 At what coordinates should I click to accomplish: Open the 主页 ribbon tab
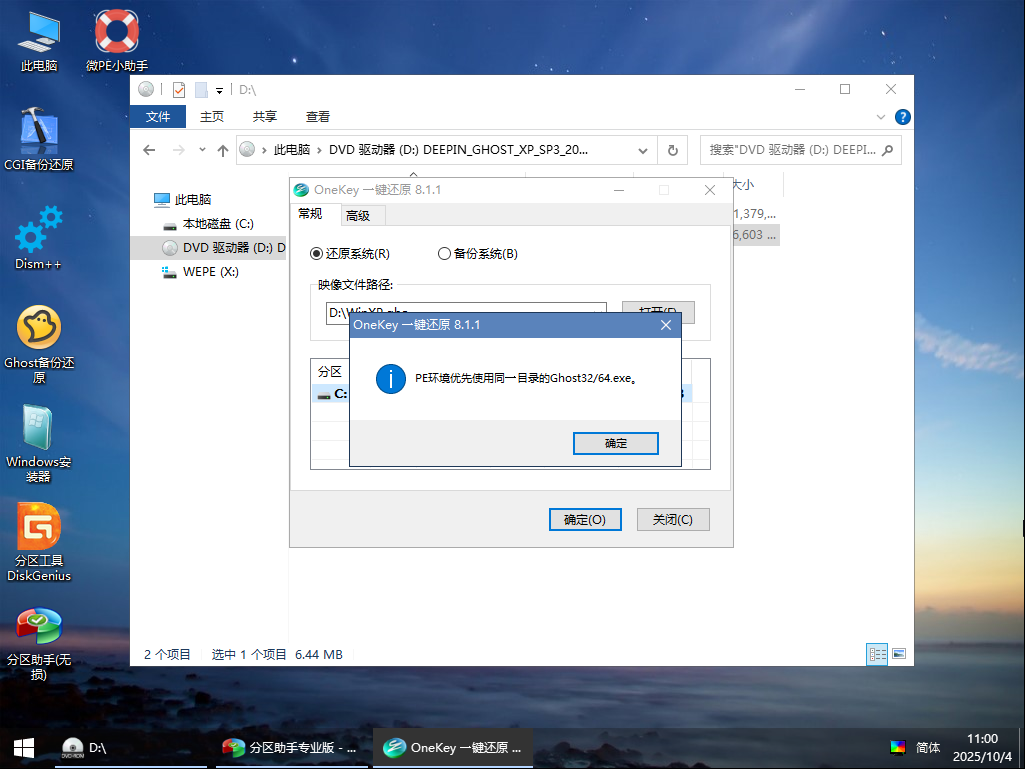[x=212, y=117]
